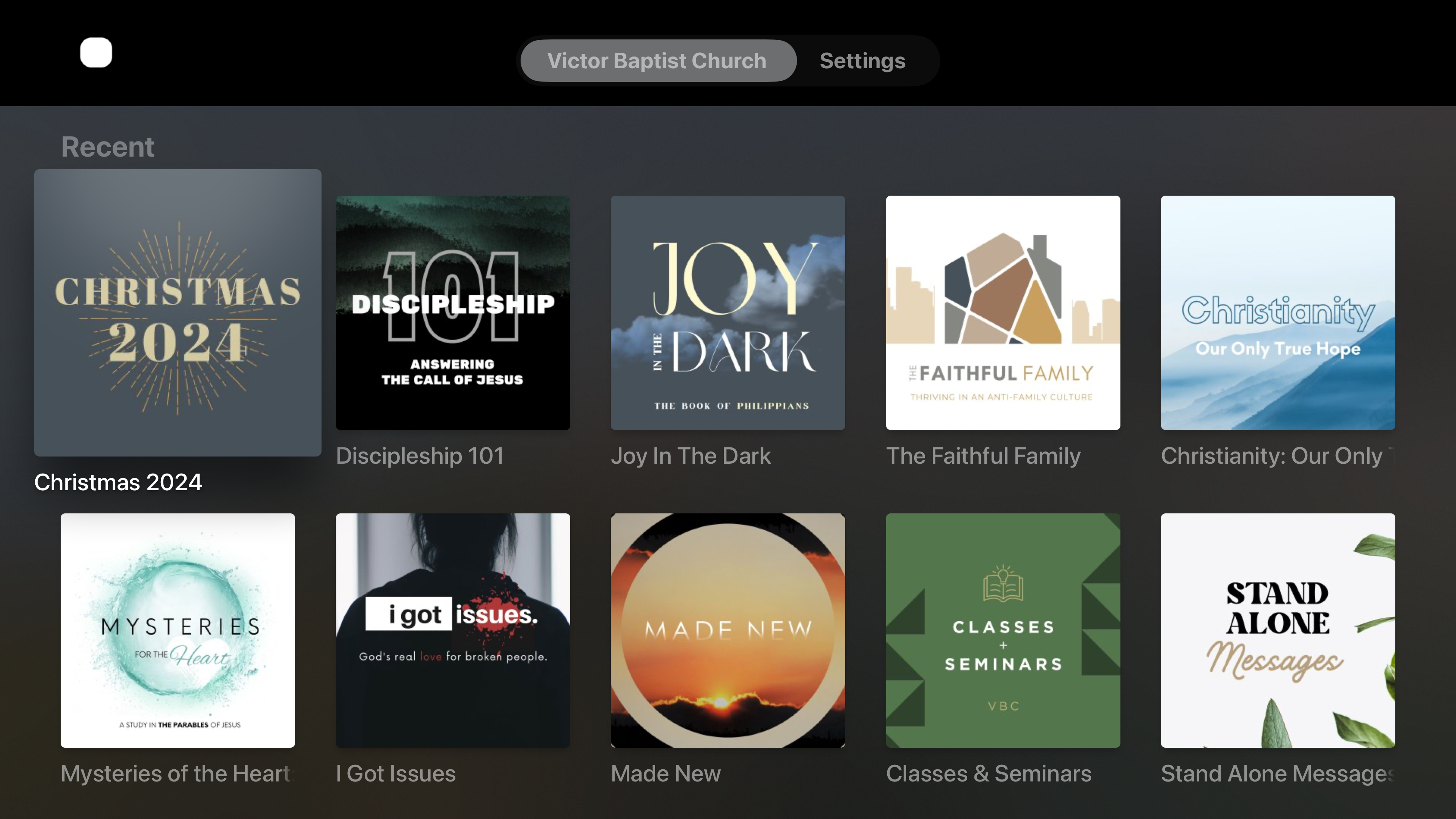
Task: Select the Victor Baptist Church tab
Action: (x=658, y=61)
